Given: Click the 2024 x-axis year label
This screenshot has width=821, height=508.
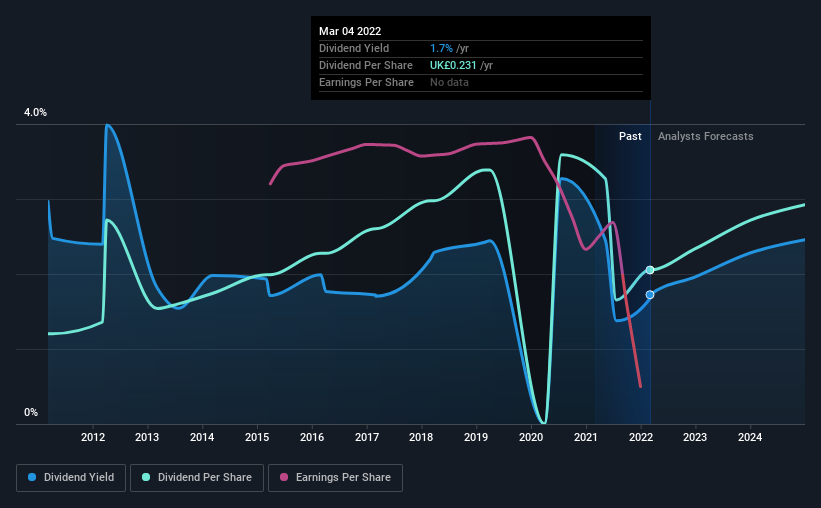Looking at the screenshot, I should coord(750,437).
